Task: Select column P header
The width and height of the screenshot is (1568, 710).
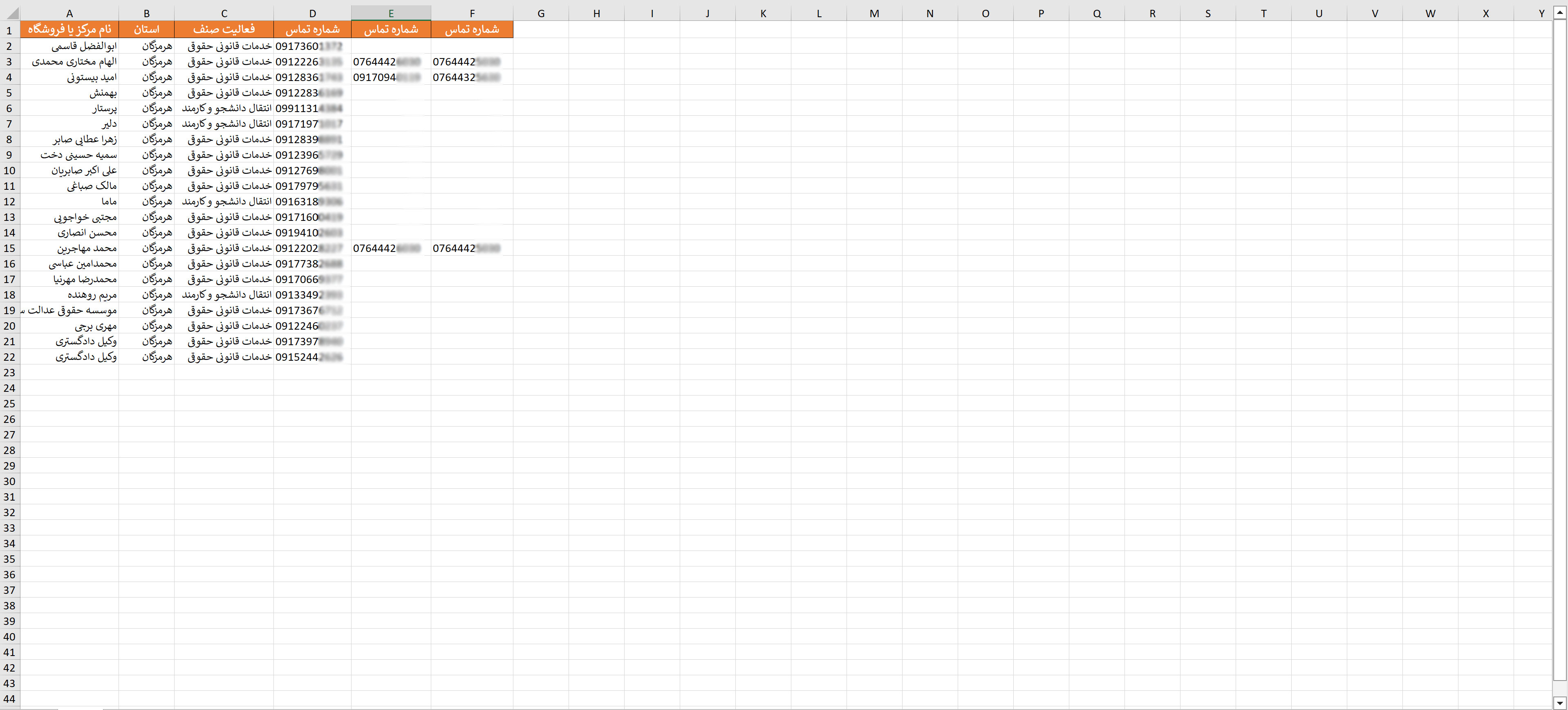Action: 1041,13
